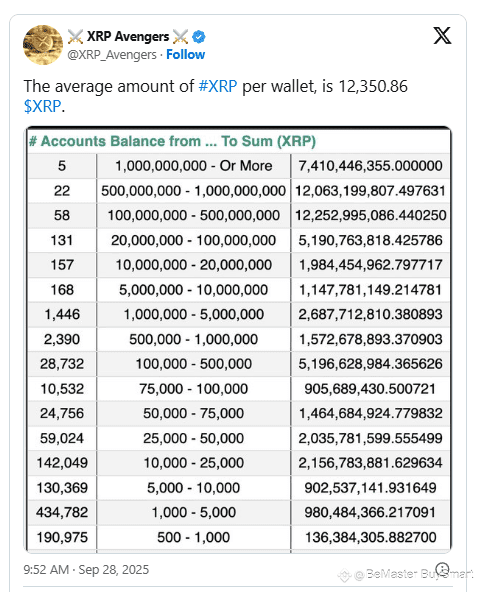Click the left crossed swords emoji
The image size is (481, 592).
75,37
